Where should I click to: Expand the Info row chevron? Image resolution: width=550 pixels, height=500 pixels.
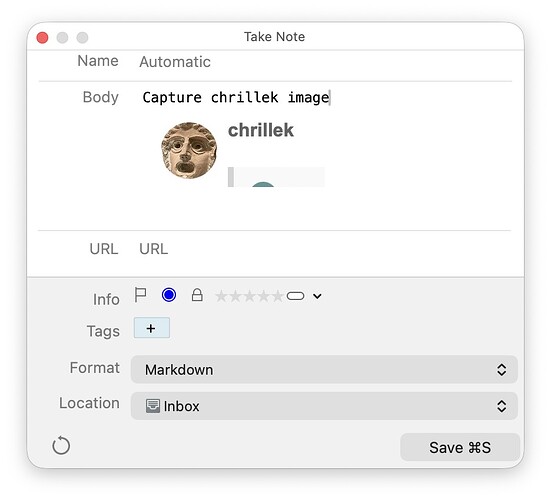(317, 296)
